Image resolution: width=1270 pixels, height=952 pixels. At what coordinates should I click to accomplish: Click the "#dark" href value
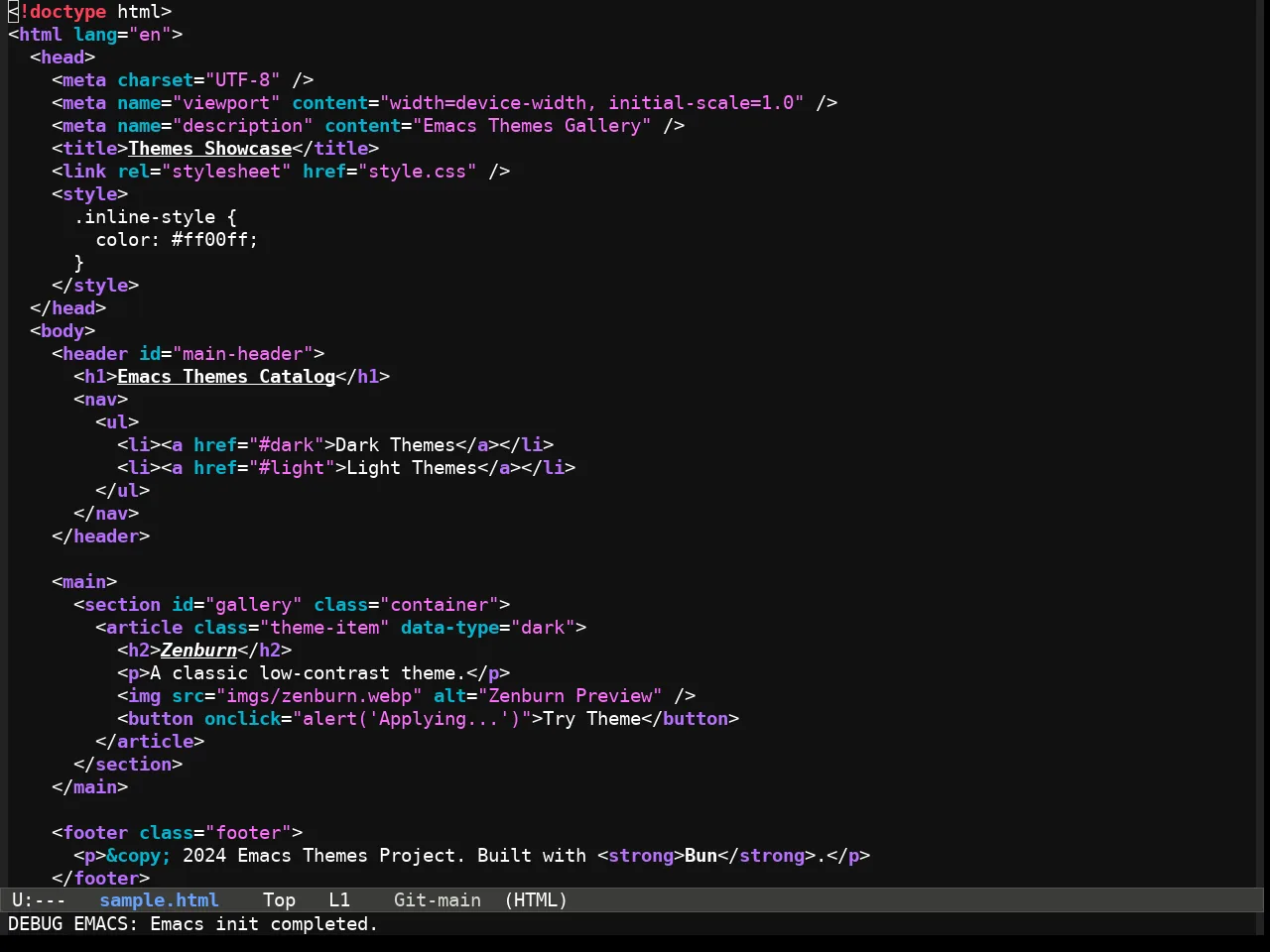click(x=286, y=445)
